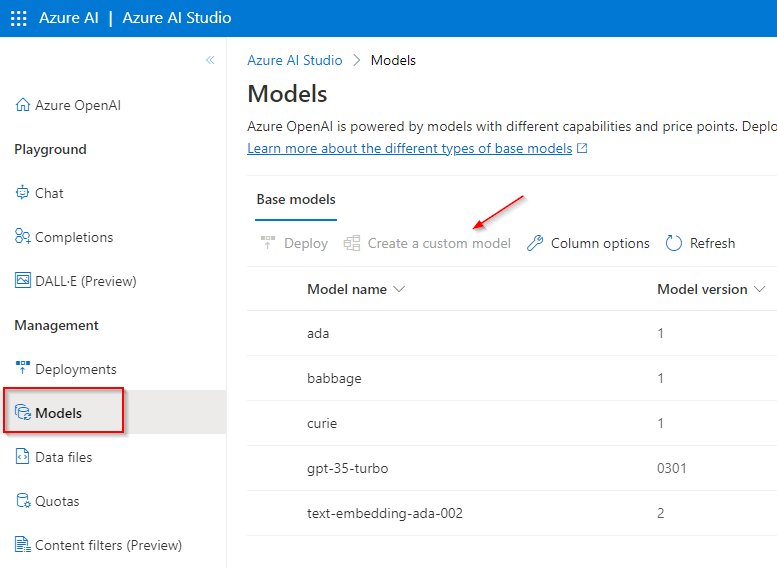The image size is (777, 568).
Task: Click the Deploy button
Action: coord(294,243)
